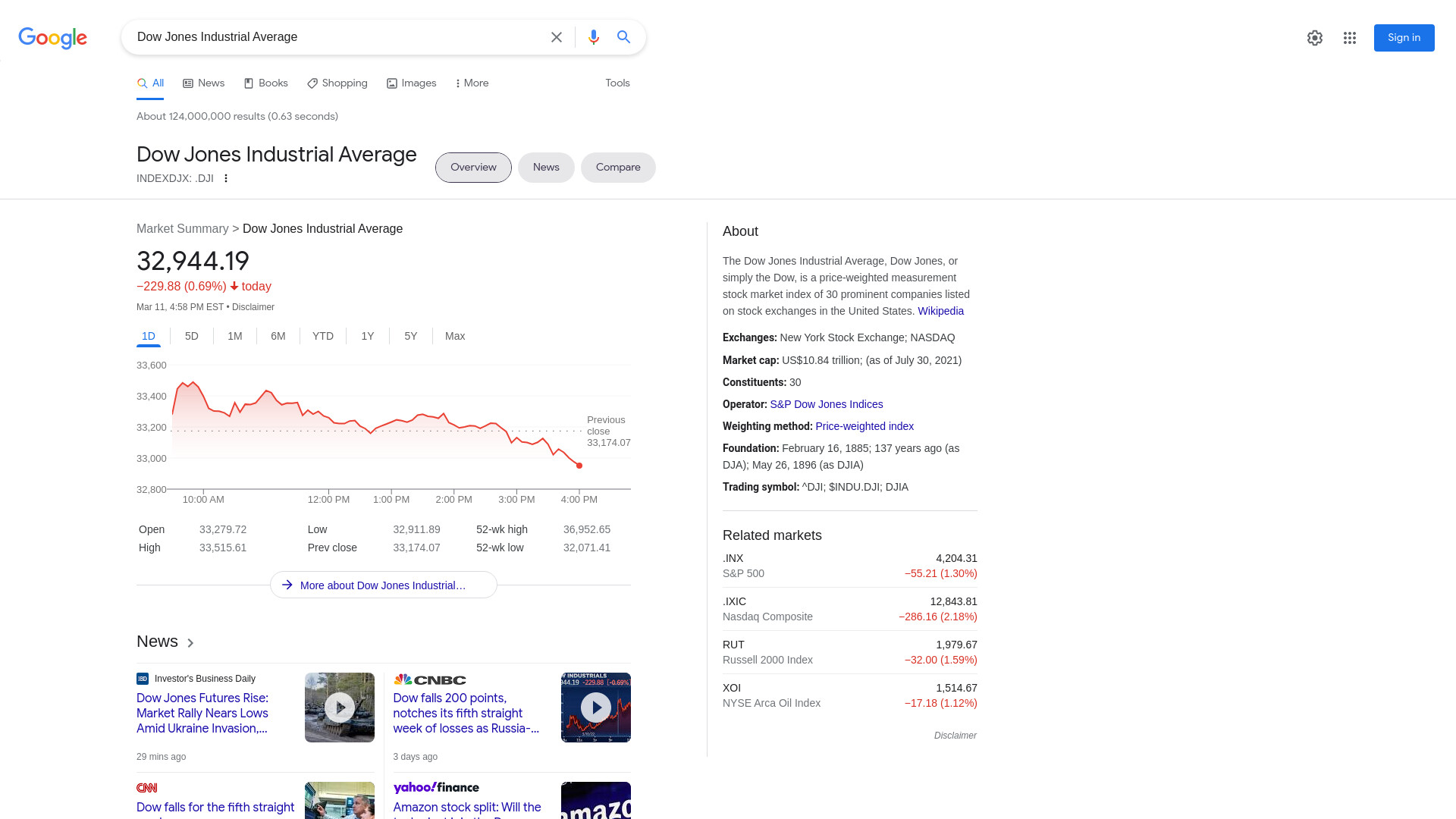Open options menu next to INDEXDJX: .DJI

point(226,178)
